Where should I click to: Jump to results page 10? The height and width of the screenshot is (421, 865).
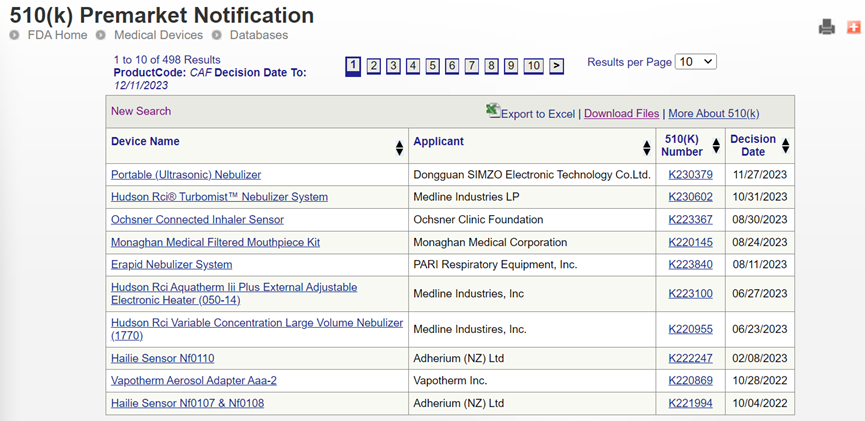533,66
